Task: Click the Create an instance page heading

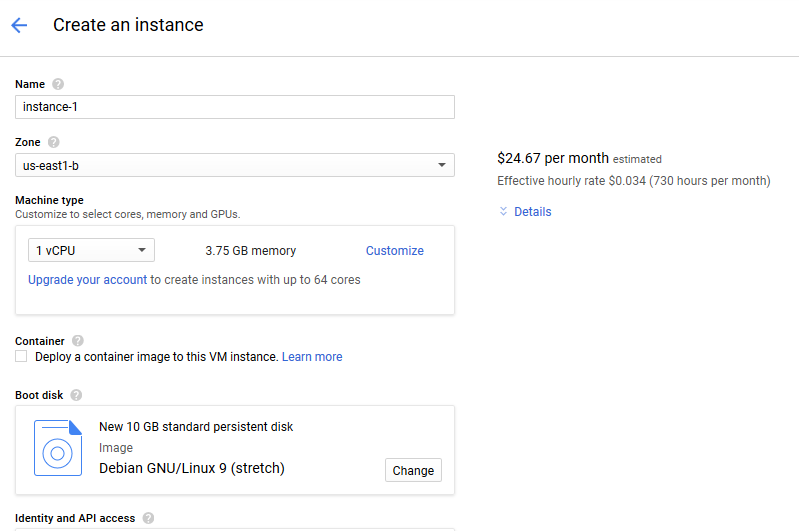Action: coord(128,26)
